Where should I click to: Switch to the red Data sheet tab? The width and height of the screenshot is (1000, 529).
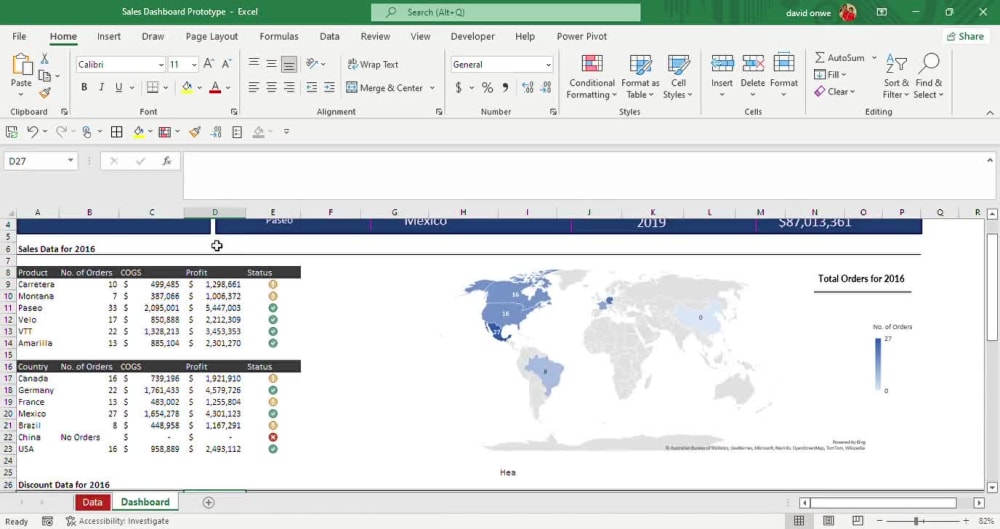pyautogui.click(x=92, y=502)
